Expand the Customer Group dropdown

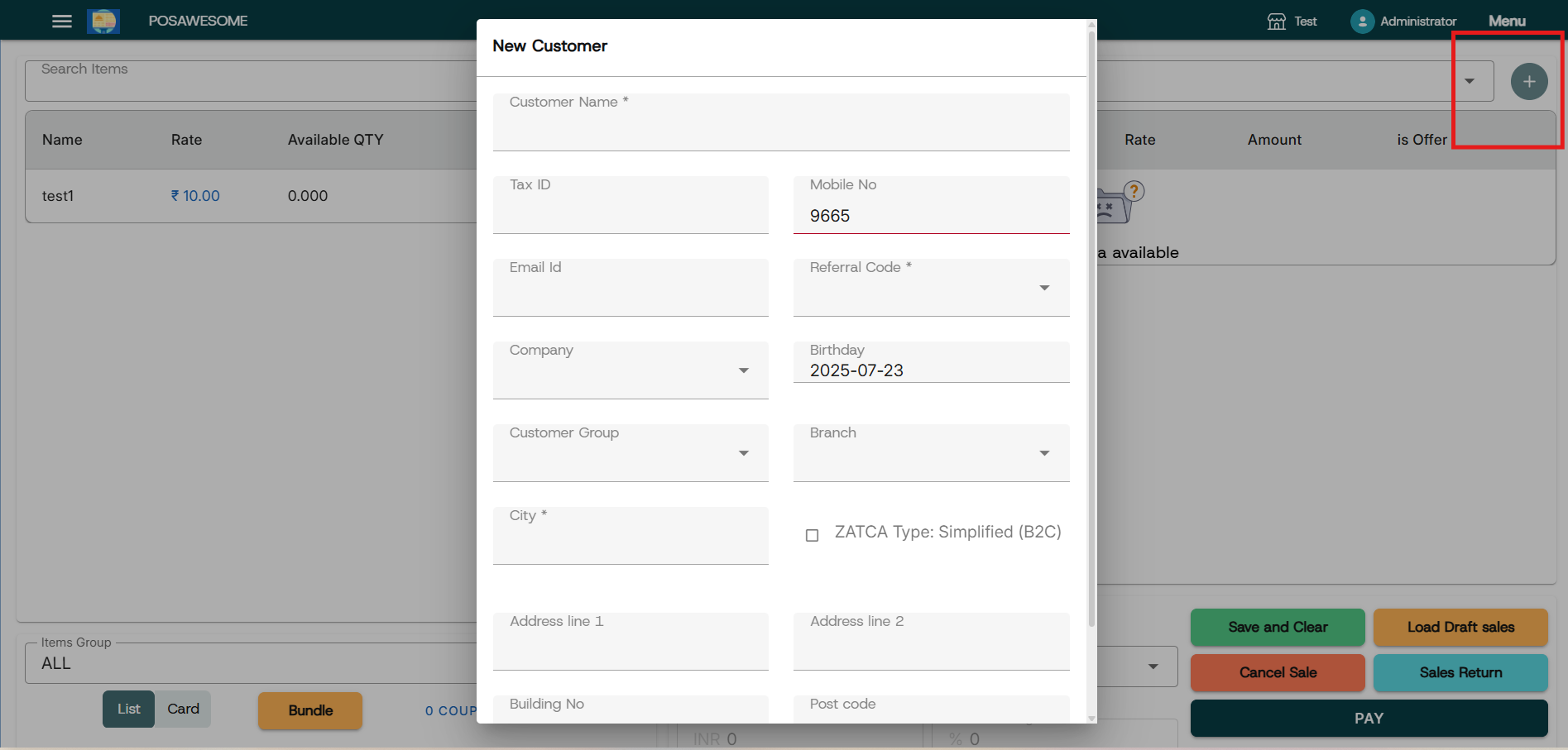pos(744,453)
